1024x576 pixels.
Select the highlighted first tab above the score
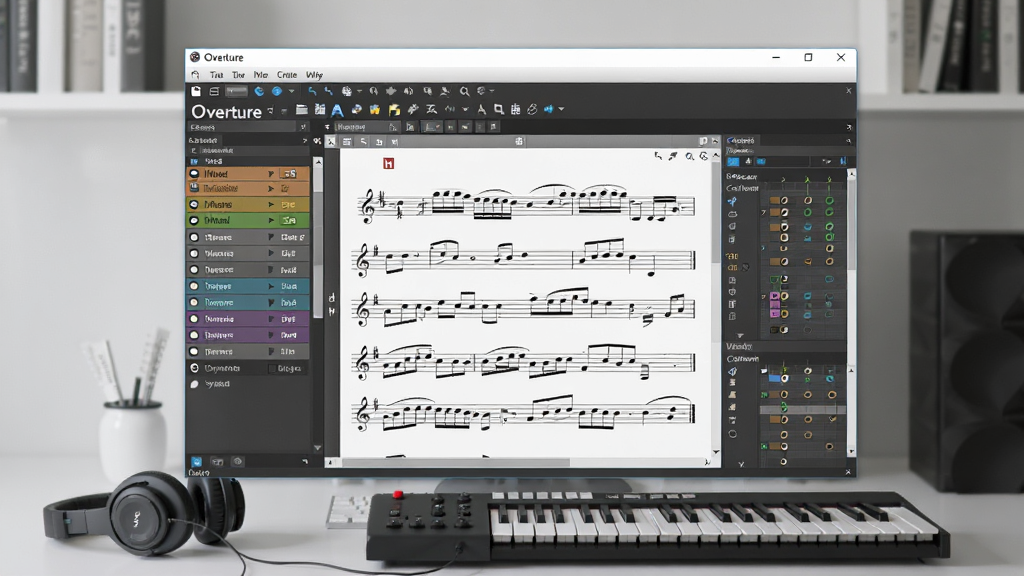point(331,142)
